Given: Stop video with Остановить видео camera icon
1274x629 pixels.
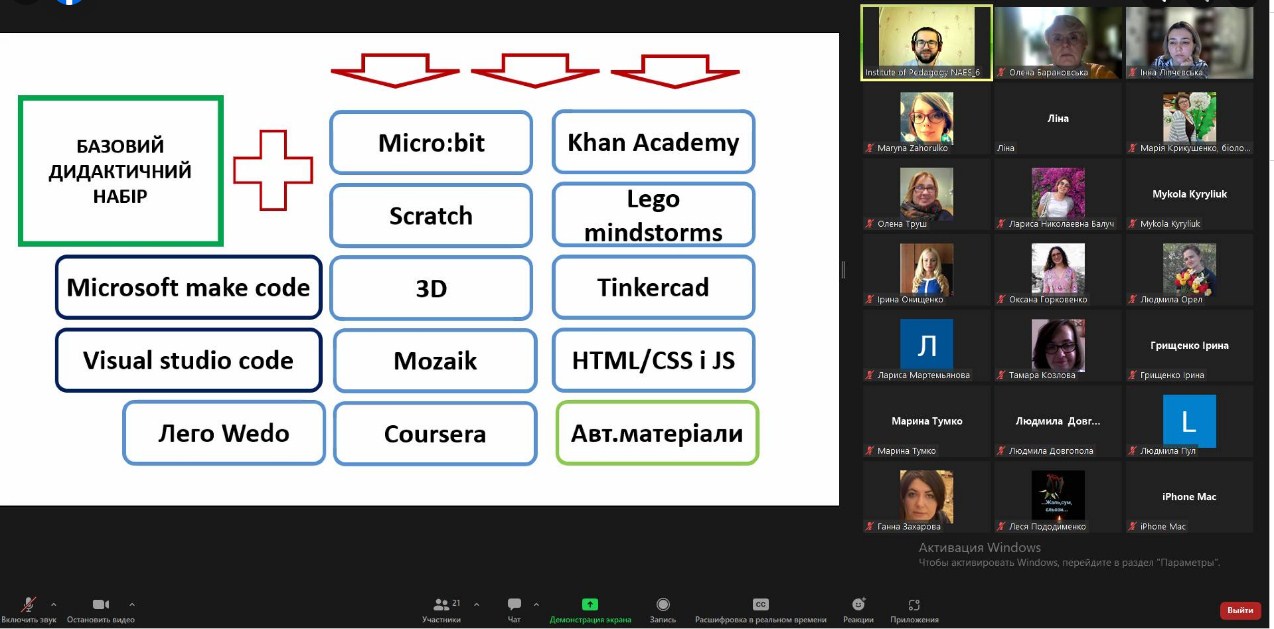Looking at the screenshot, I should (x=100, y=605).
